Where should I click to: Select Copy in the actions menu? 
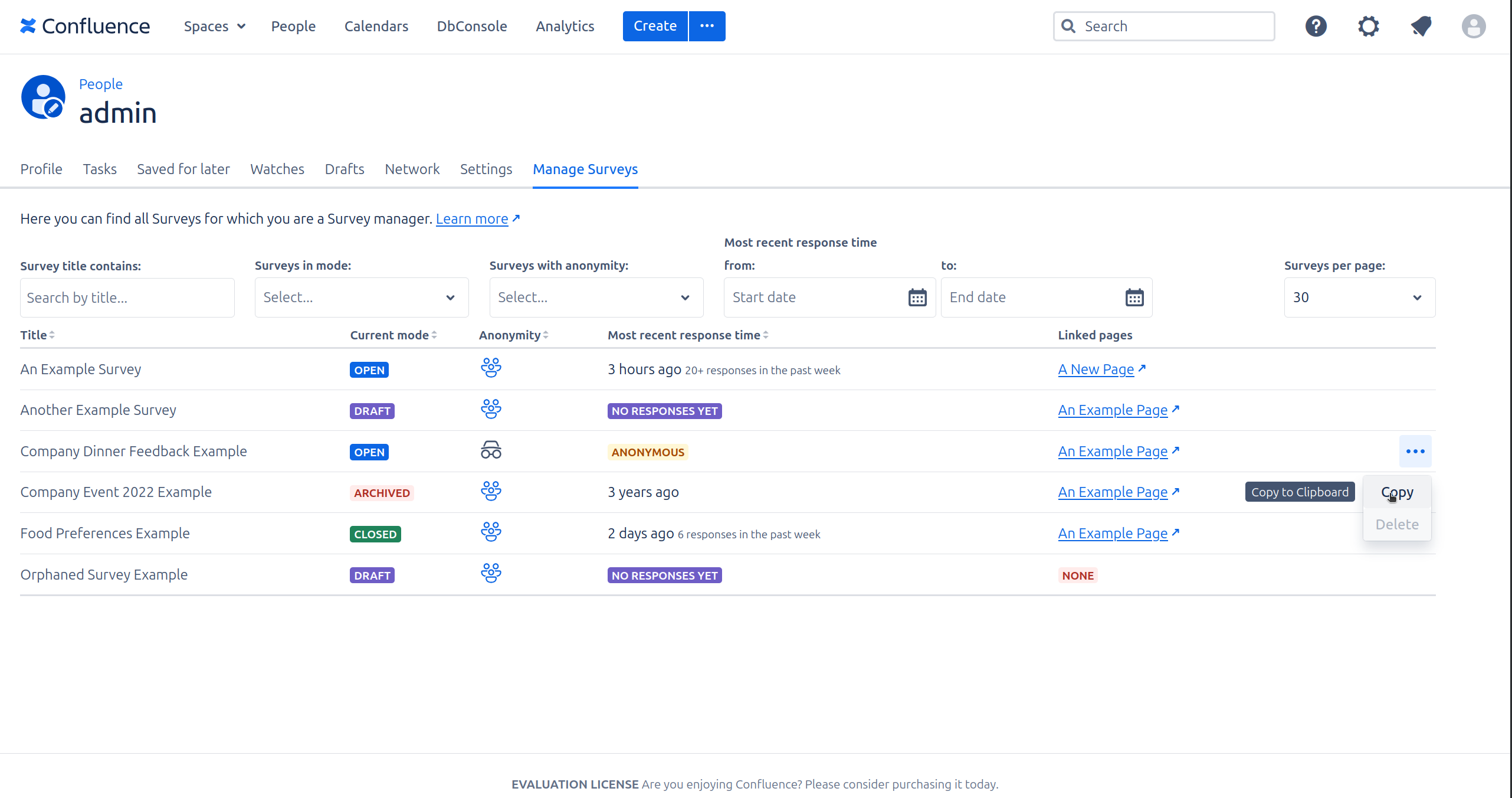click(1396, 492)
